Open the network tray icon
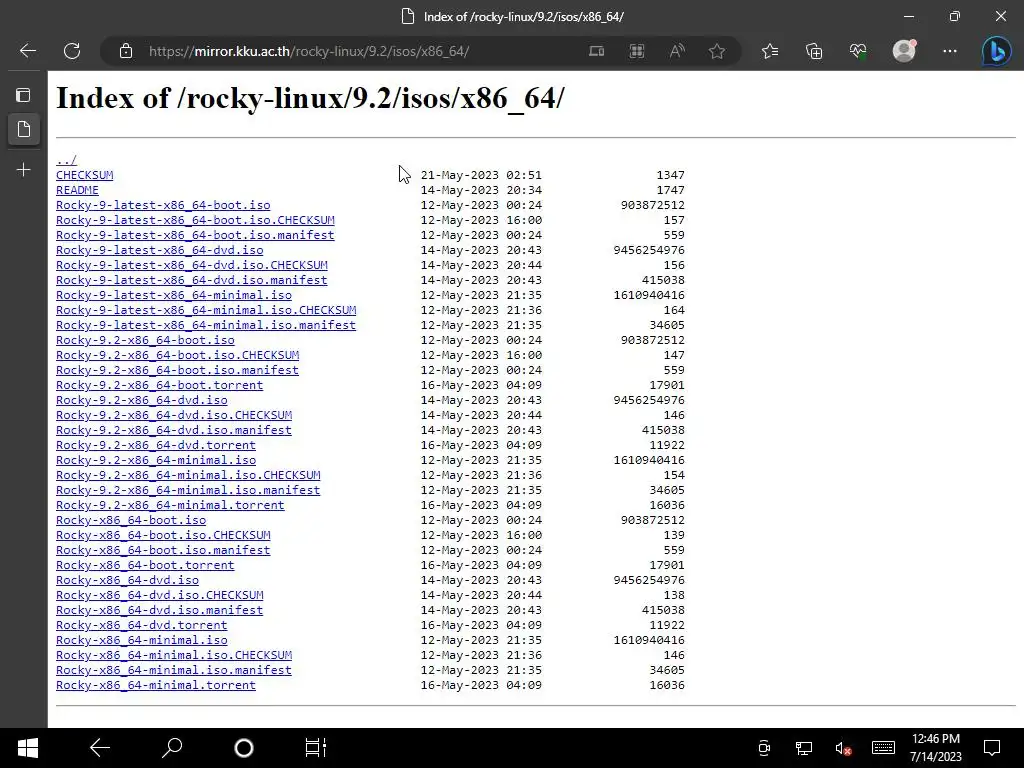The width and height of the screenshot is (1024, 768). [x=803, y=748]
